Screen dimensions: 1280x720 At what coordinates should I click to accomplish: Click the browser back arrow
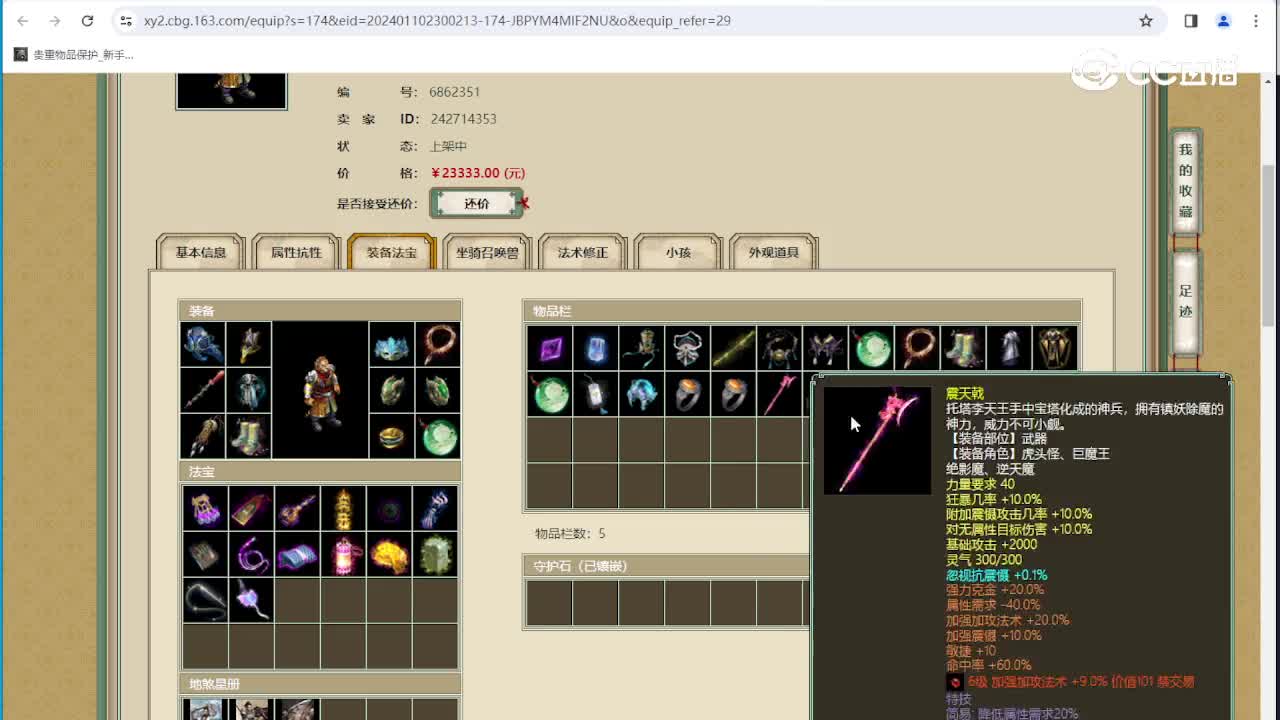pos(23,20)
